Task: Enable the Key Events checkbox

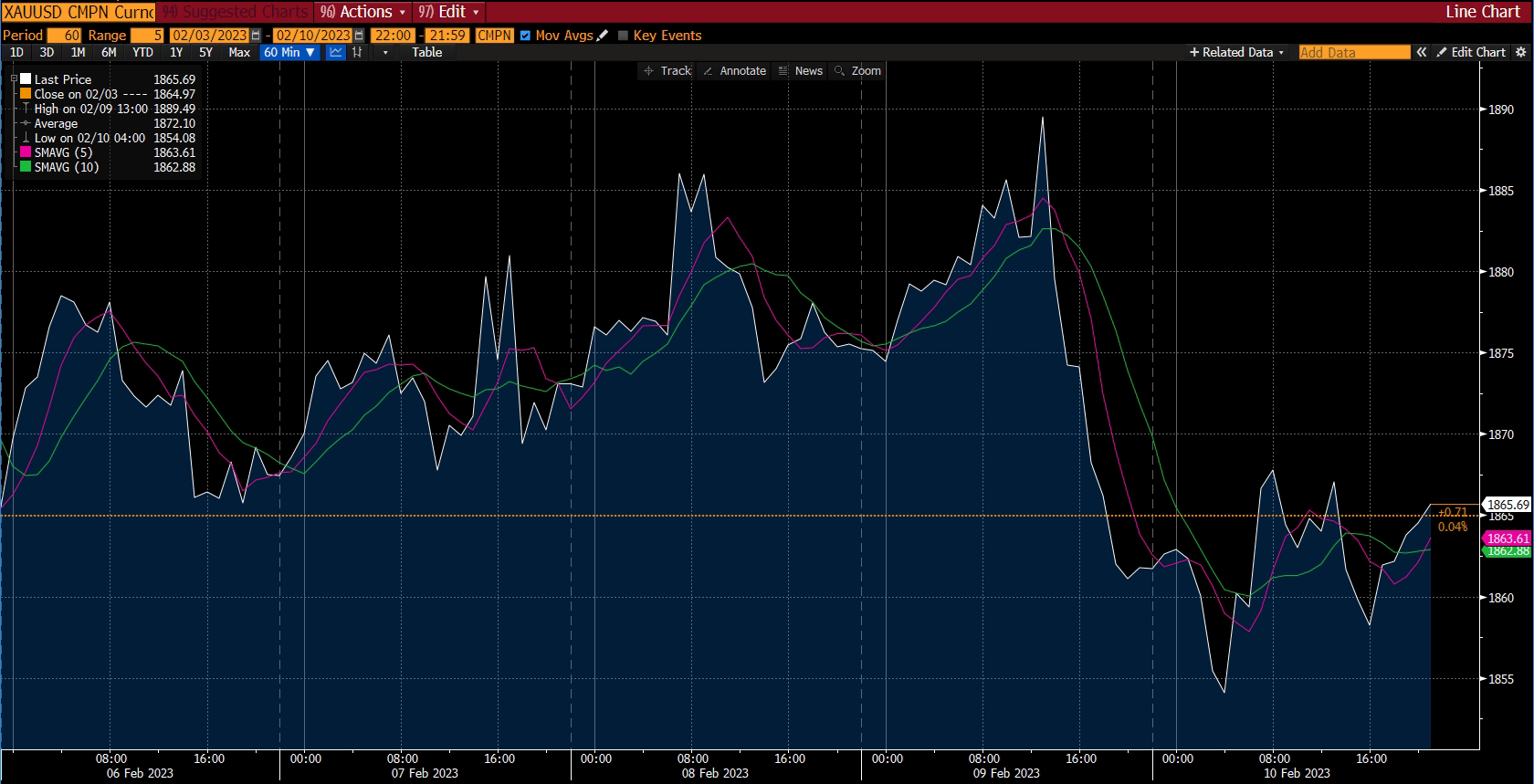Action: [624, 36]
